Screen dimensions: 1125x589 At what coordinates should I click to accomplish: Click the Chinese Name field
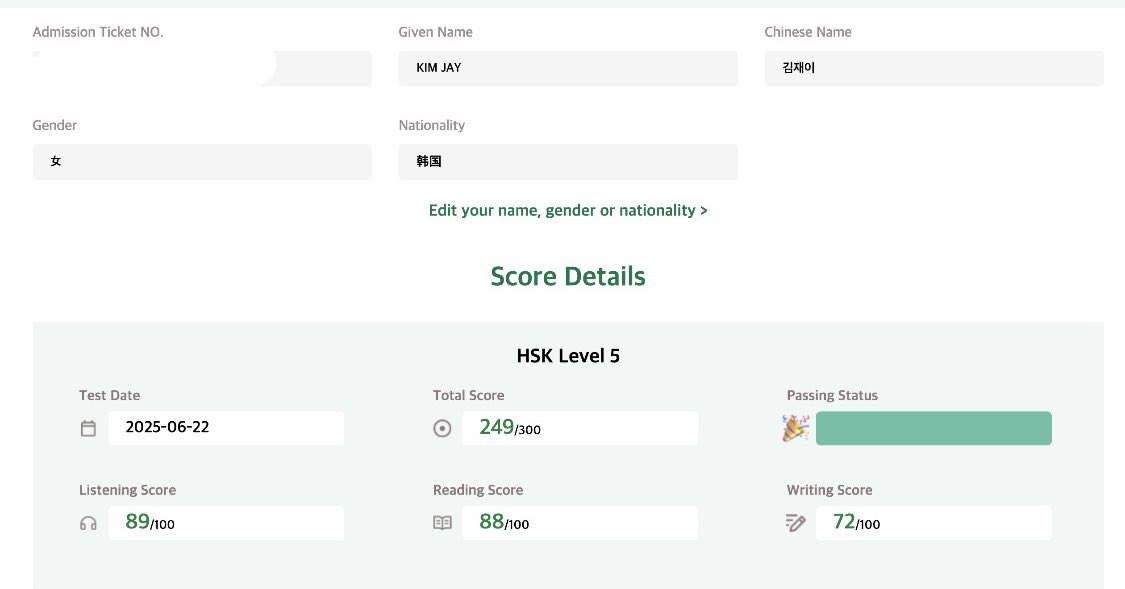pos(934,68)
